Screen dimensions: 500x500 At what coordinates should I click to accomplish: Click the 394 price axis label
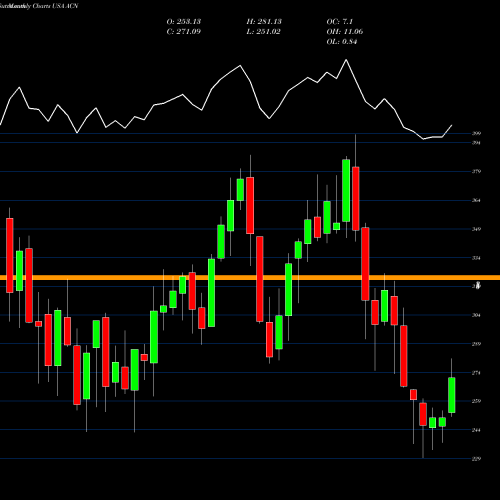(476, 143)
